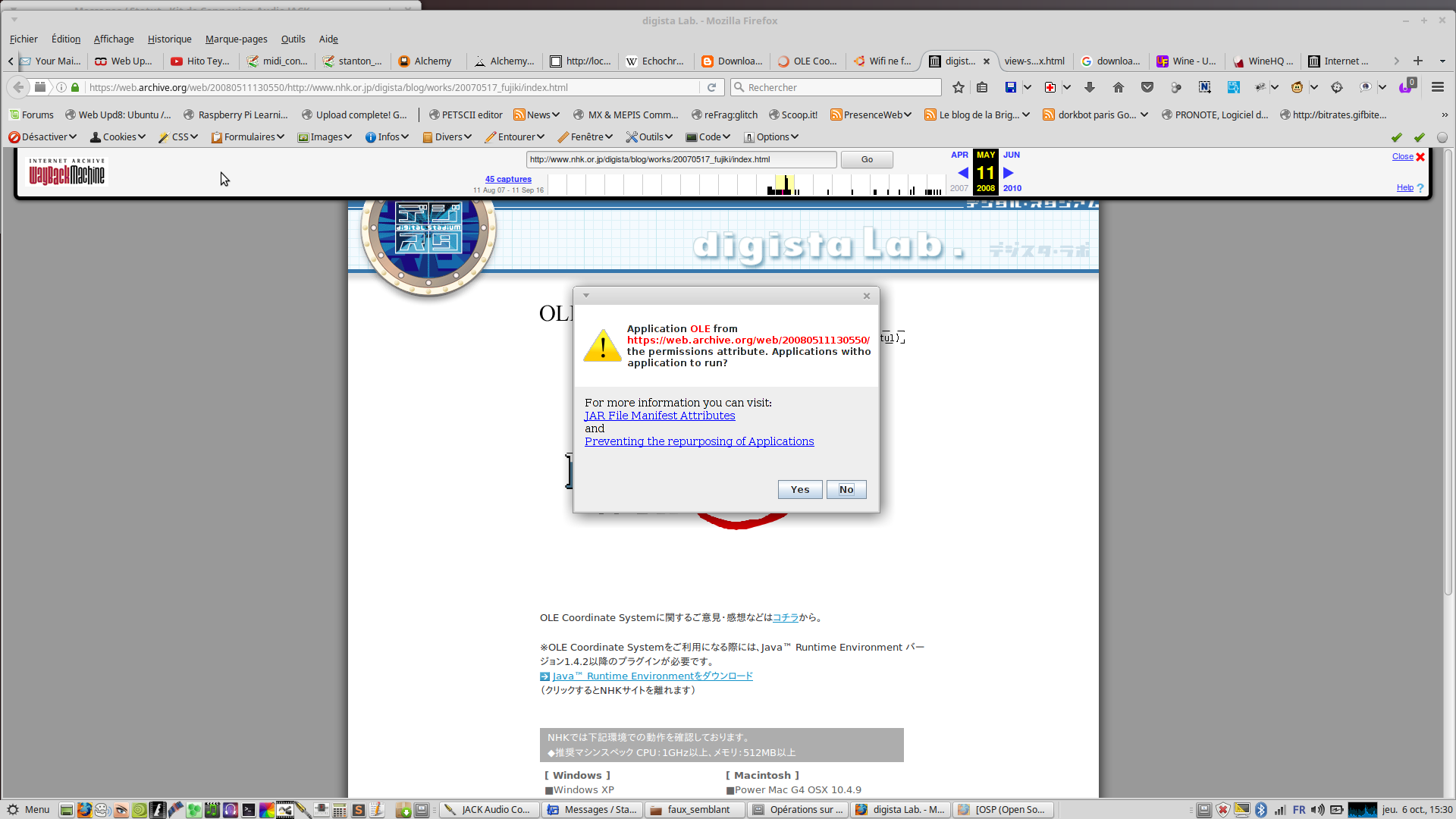This screenshot has width=1456, height=819.
Task: Open the Marque-pages menu
Action: click(x=236, y=39)
